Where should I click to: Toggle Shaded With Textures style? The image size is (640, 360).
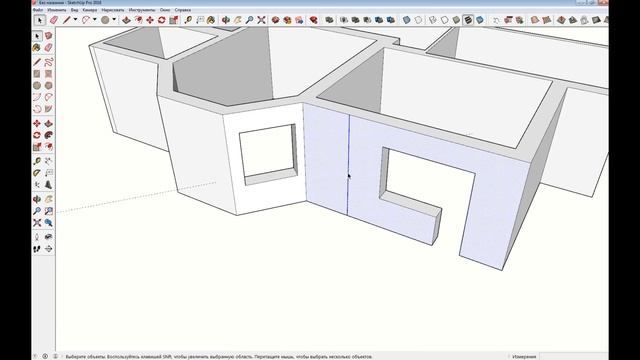(468, 20)
